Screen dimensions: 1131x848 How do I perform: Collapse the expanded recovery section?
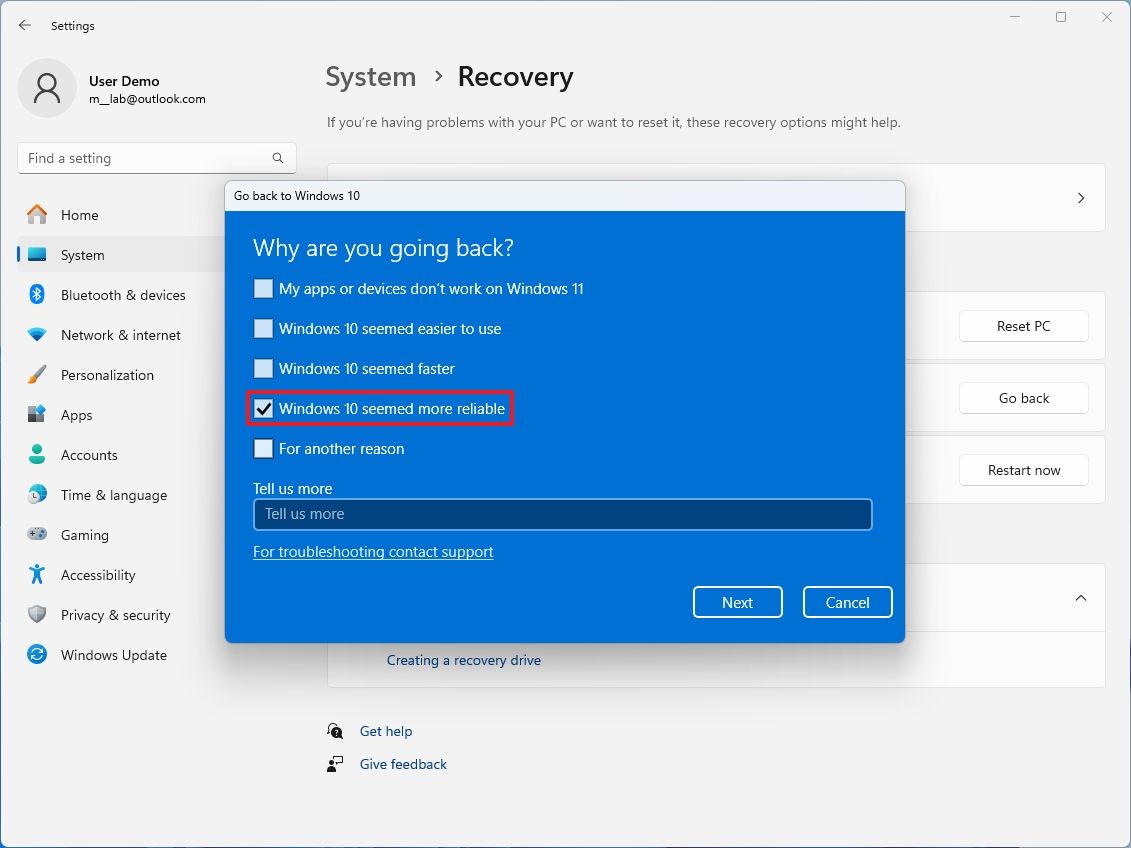click(1080, 597)
